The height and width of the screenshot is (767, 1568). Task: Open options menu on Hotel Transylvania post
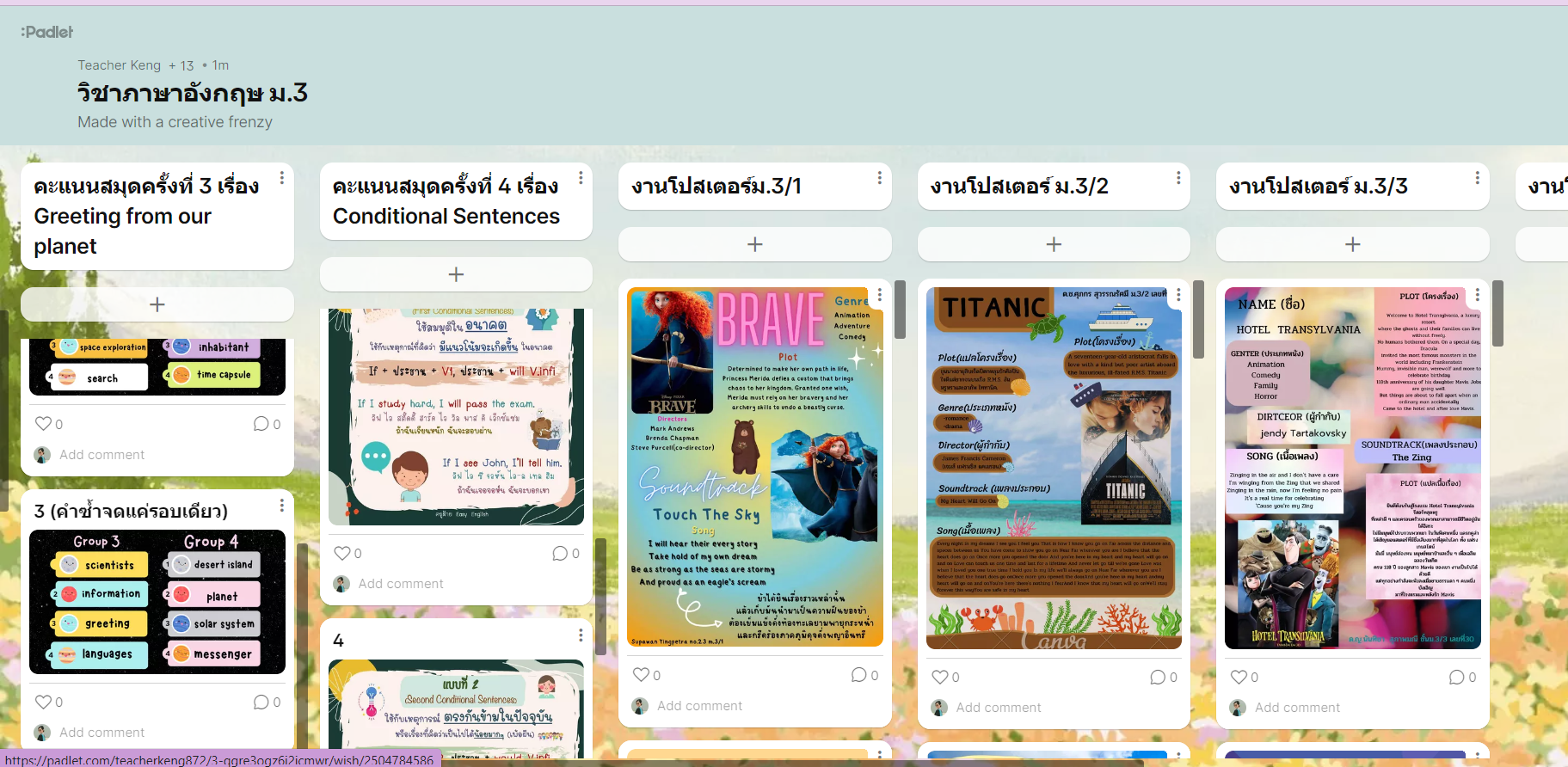[x=1477, y=295]
